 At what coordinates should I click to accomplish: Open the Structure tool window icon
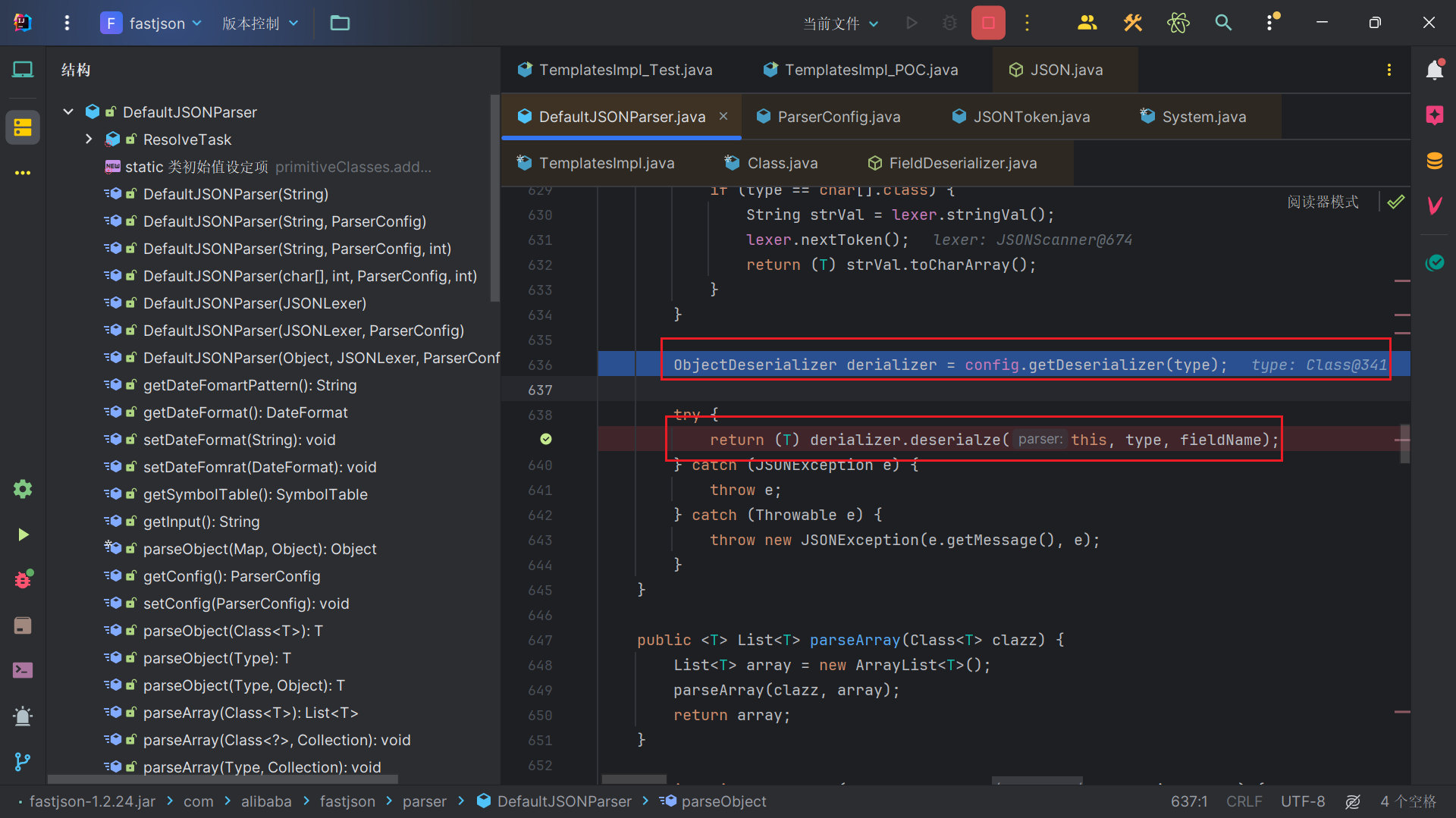(x=23, y=127)
